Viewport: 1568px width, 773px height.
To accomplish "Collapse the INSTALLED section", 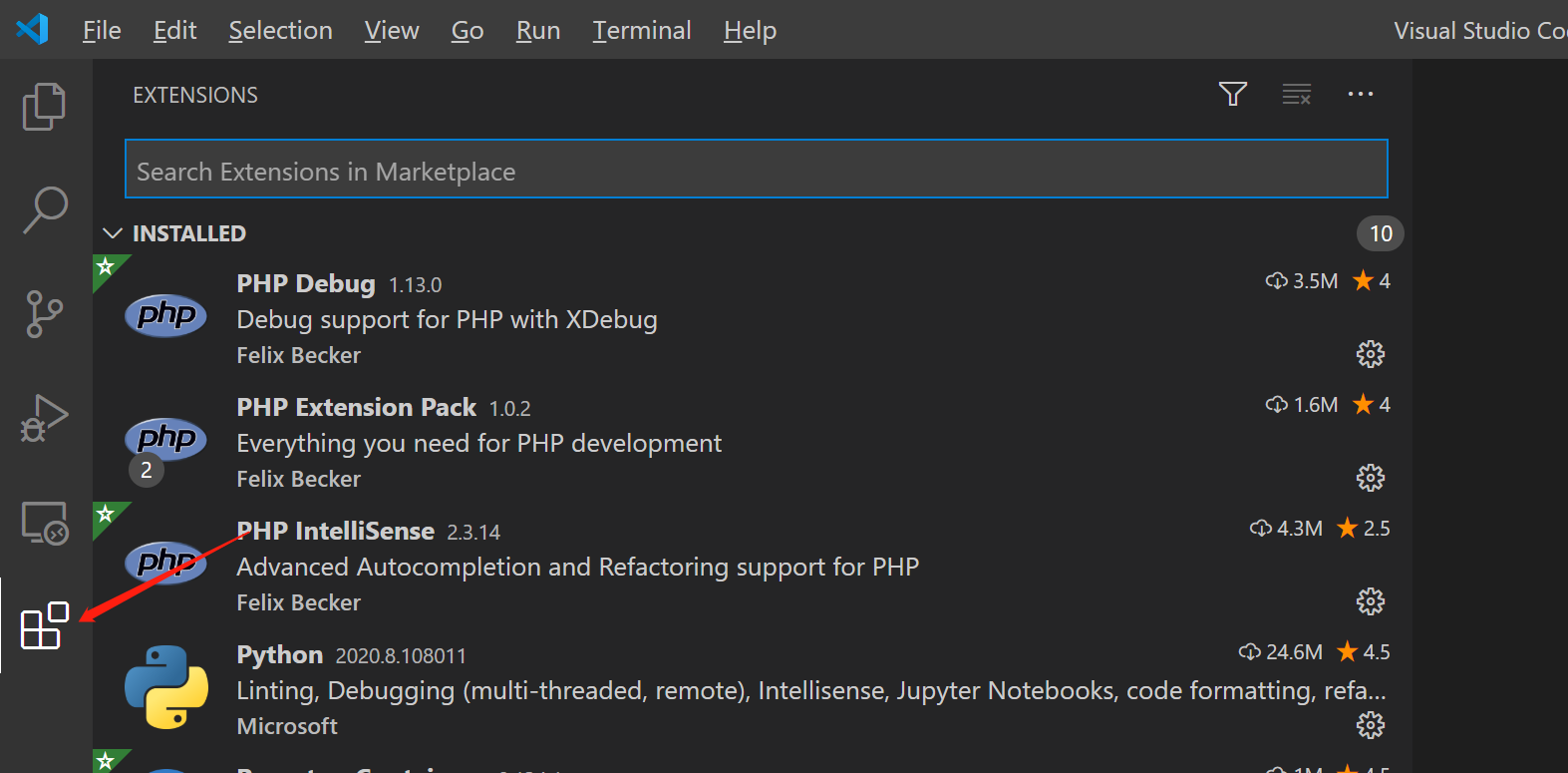I will (113, 233).
